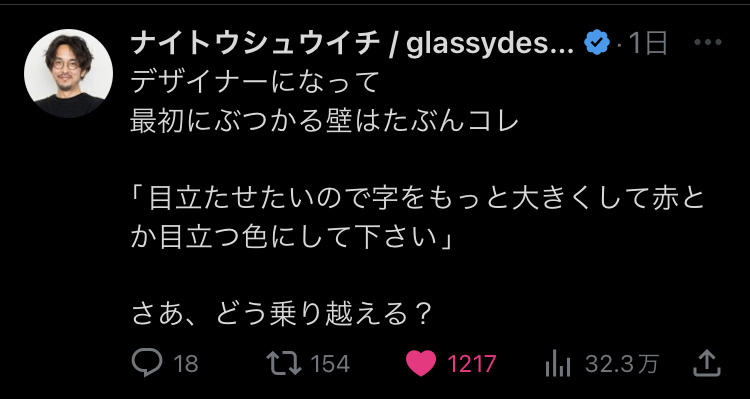The image size is (750, 399).
Task: Click the like count 1217
Action: click(472, 365)
